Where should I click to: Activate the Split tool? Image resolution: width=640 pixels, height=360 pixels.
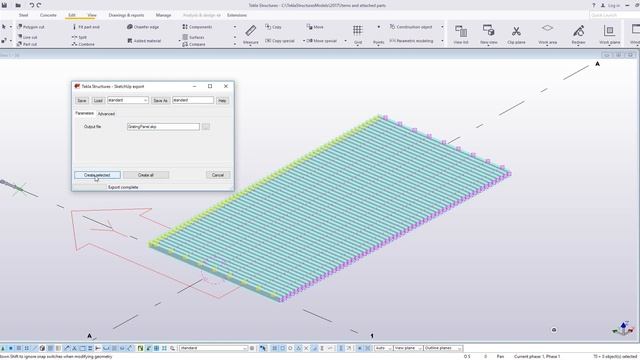pyautogui.click(x=79, y=37)
